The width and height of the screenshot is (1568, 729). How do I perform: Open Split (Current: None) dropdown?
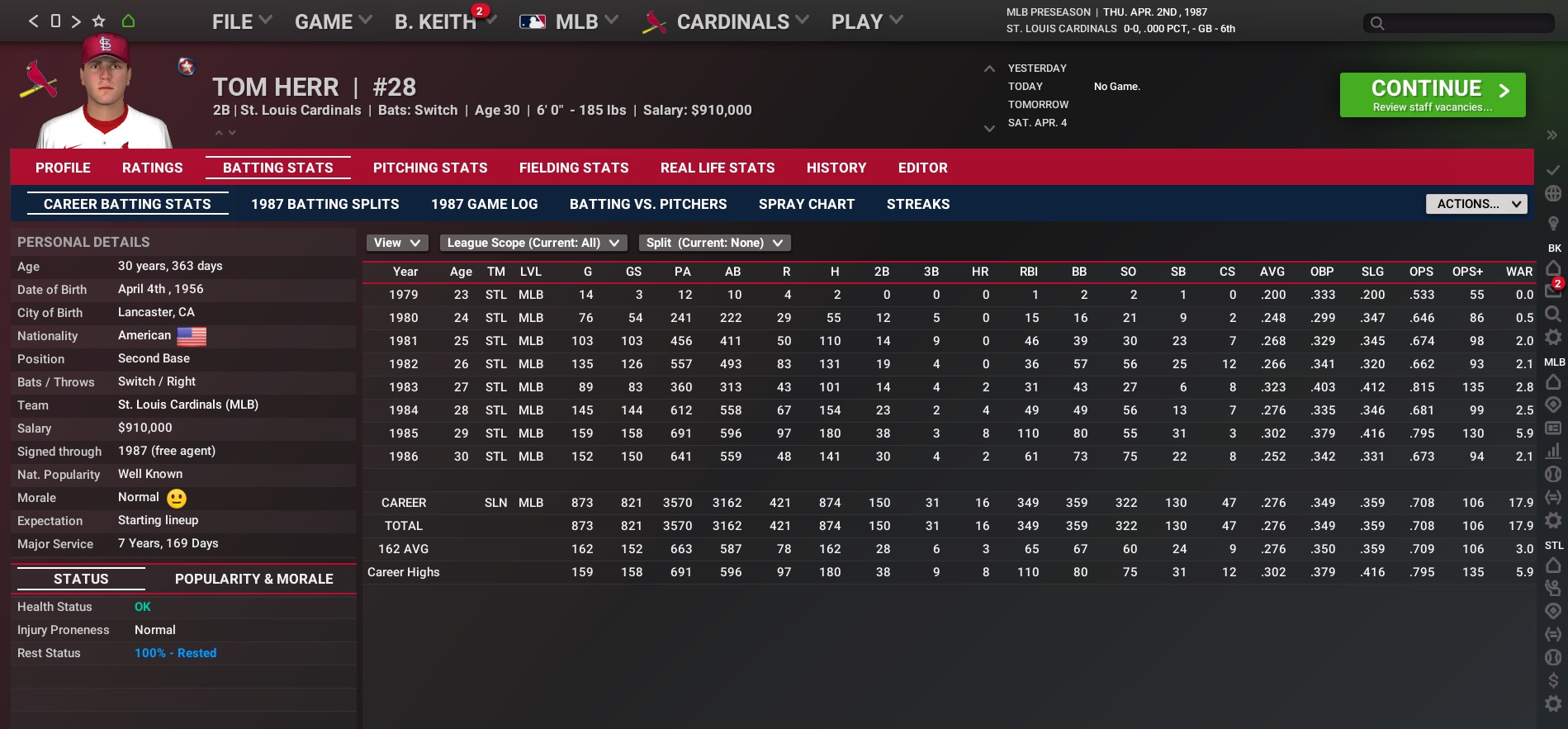[715, 243]
